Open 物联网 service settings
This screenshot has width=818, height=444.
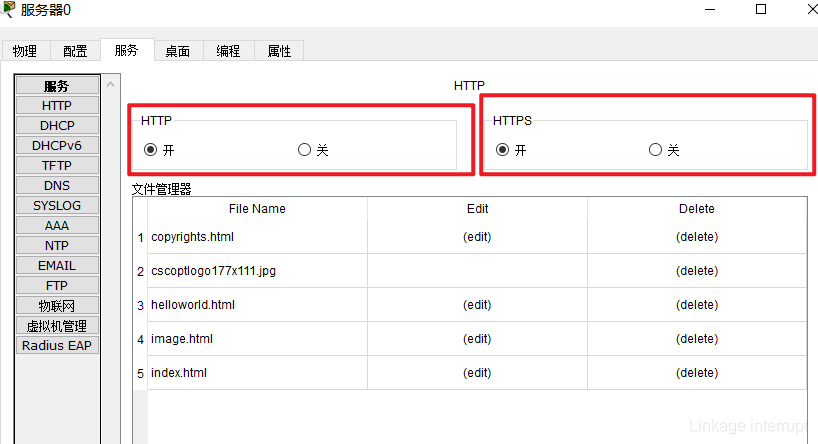click(x=57, y=306)
